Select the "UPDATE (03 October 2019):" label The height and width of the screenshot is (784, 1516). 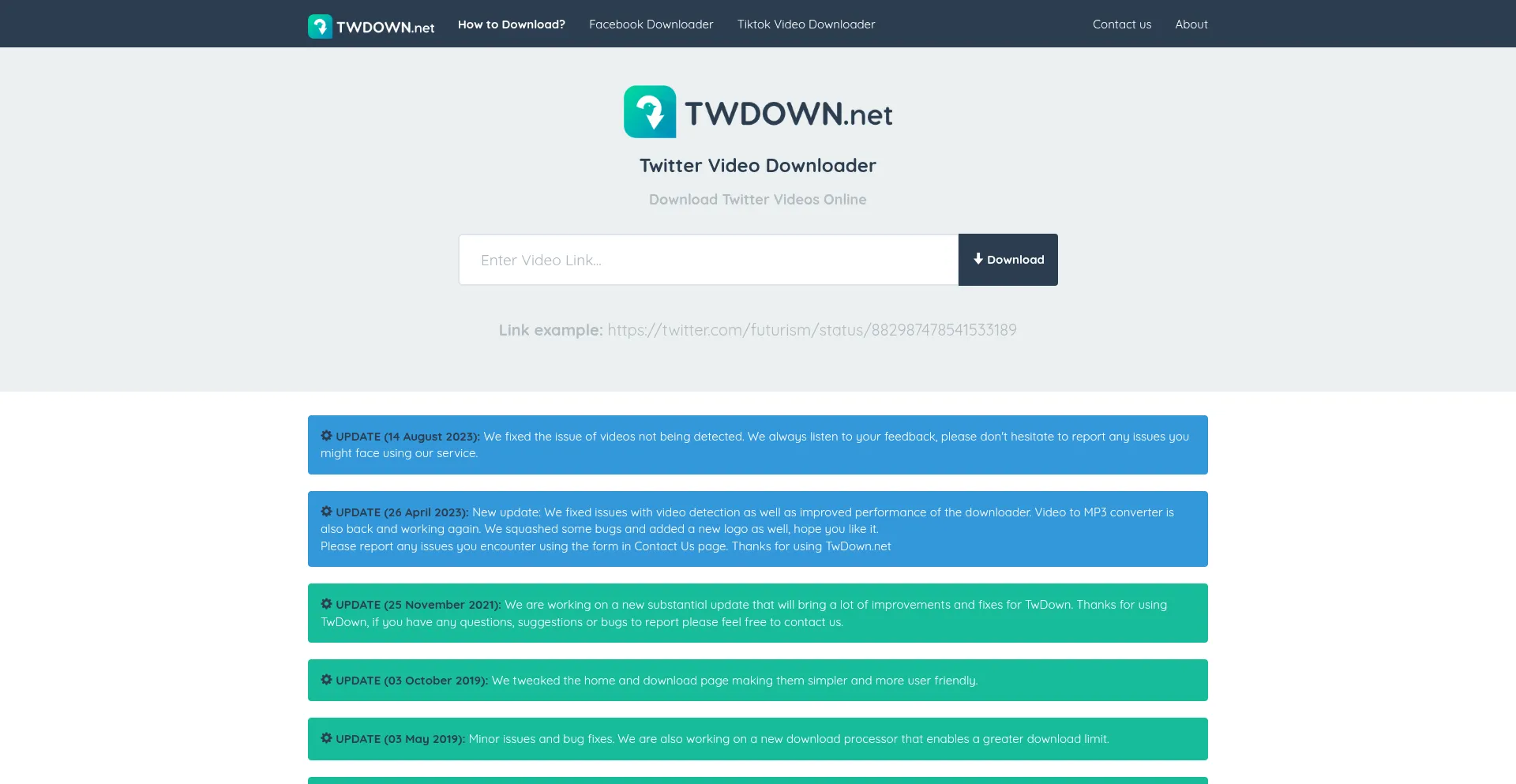[x=412, y=681]
